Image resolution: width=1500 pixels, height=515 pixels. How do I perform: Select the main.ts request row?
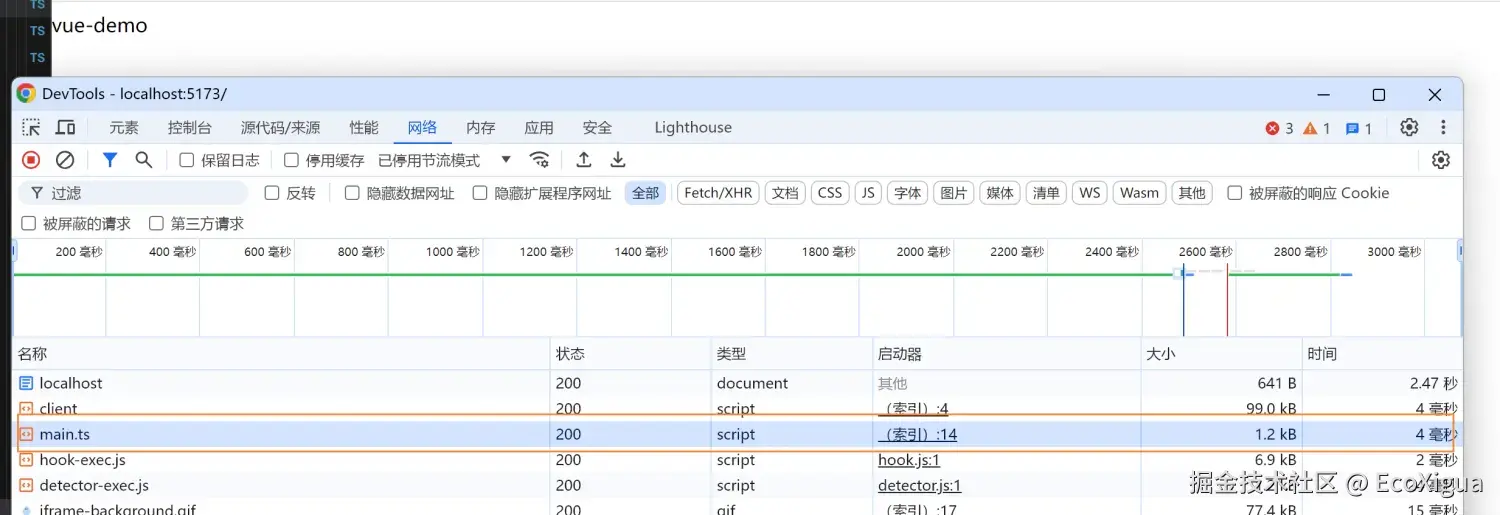pos(737,434)
